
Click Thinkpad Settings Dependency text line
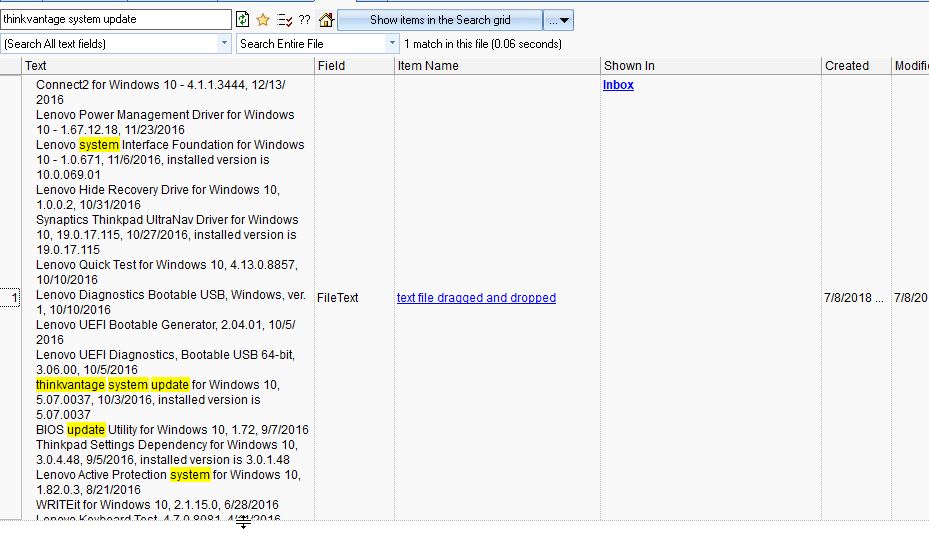click(x=167, y=452)
